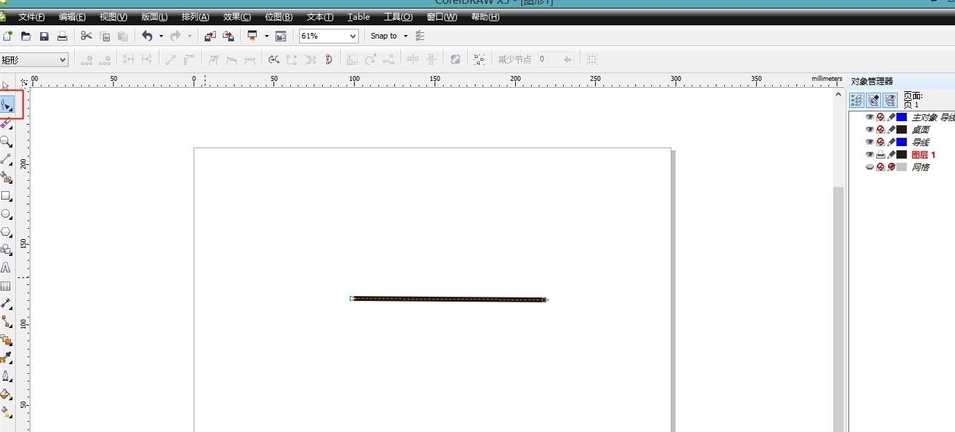Open the 矩形 selection mode dropdown
Image resolution: width=955 pixels, height=432 pixels.
click(x=62, y=60)
